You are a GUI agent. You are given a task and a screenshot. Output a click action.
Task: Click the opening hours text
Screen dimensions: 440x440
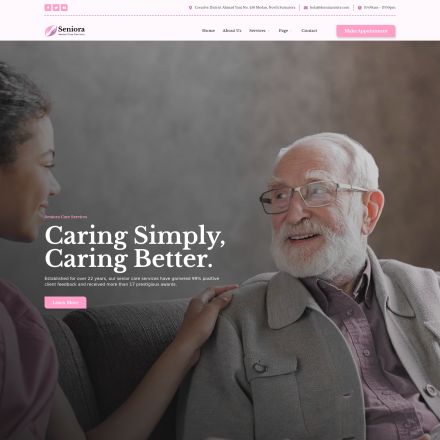pyautogui.click(x=380, y=8)
